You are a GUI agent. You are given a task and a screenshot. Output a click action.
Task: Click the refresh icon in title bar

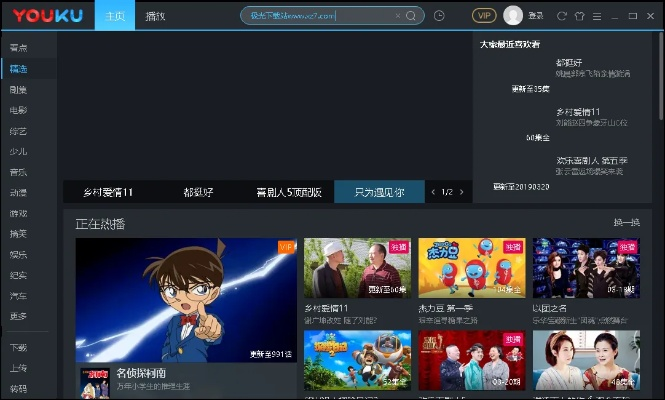coord(562,16)
